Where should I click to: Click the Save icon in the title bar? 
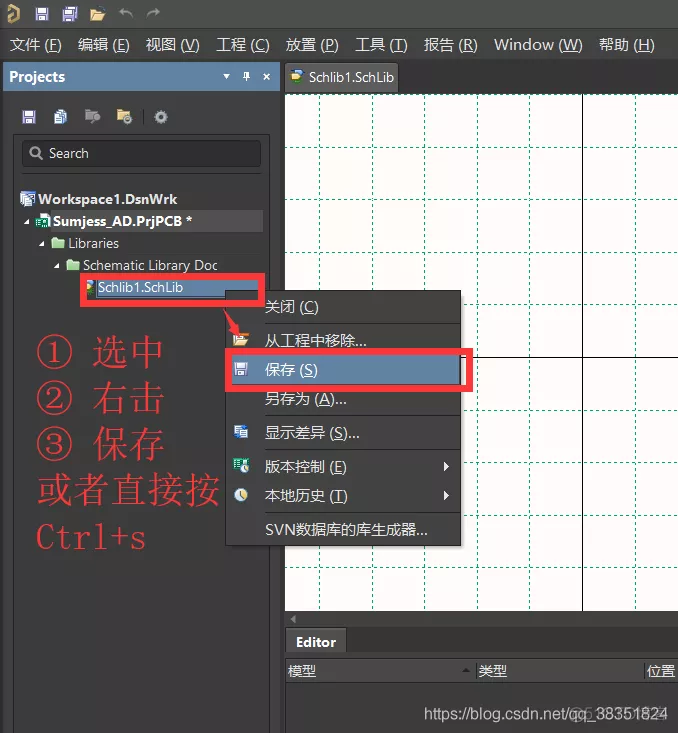[42, 14]
